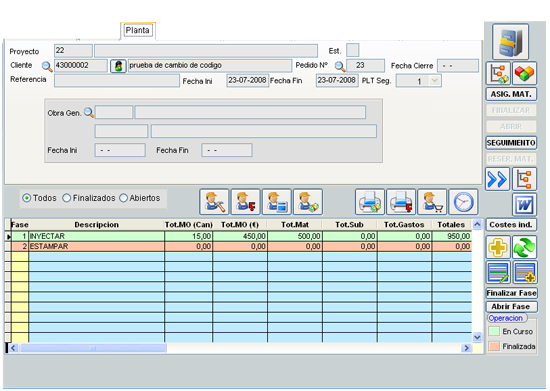Click the blue double arrow forward icon
The image size is (550, 391).
point(497,179)
